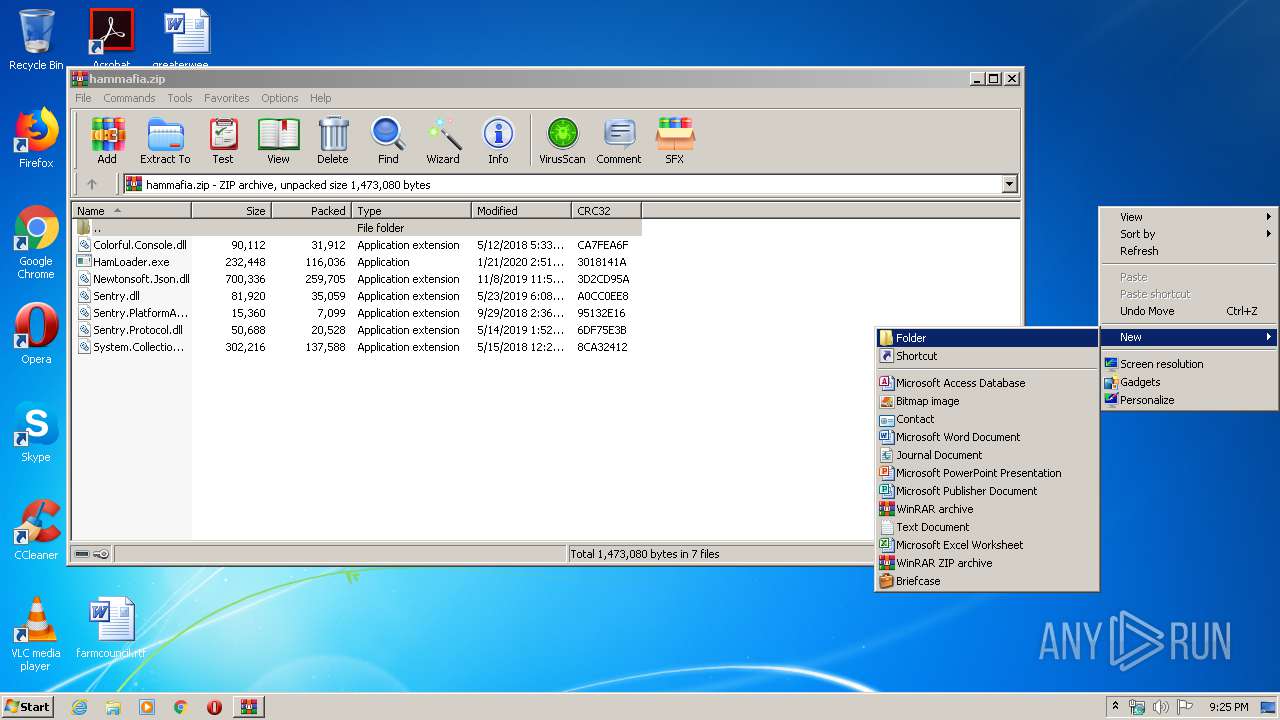Click the Add toolbar icon in WinRAR
Viewport: 1280px width, 720px height.
pyautogui.click(x=107, y=140)
